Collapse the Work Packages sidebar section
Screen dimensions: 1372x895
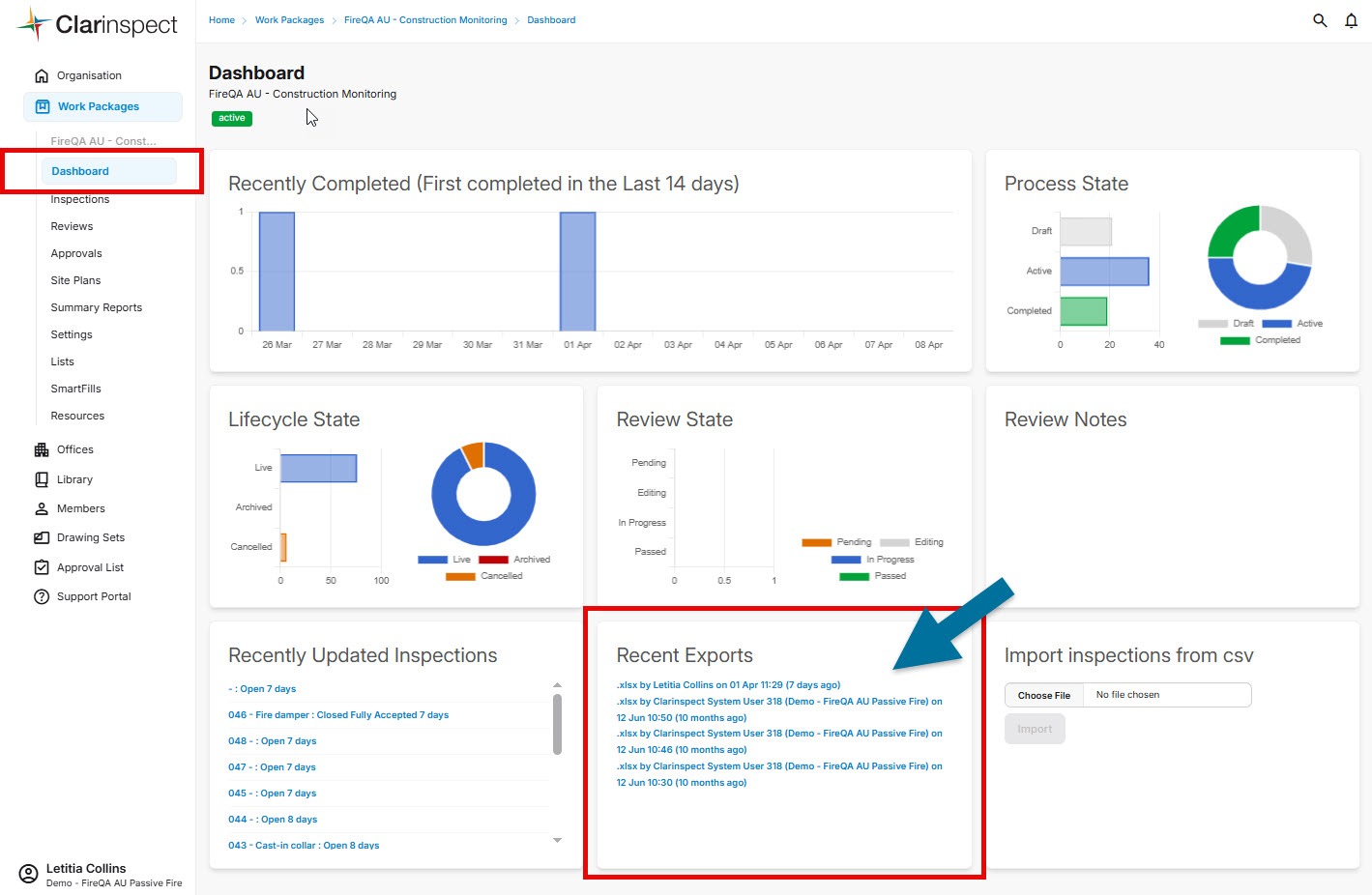[x=99, y=106]
